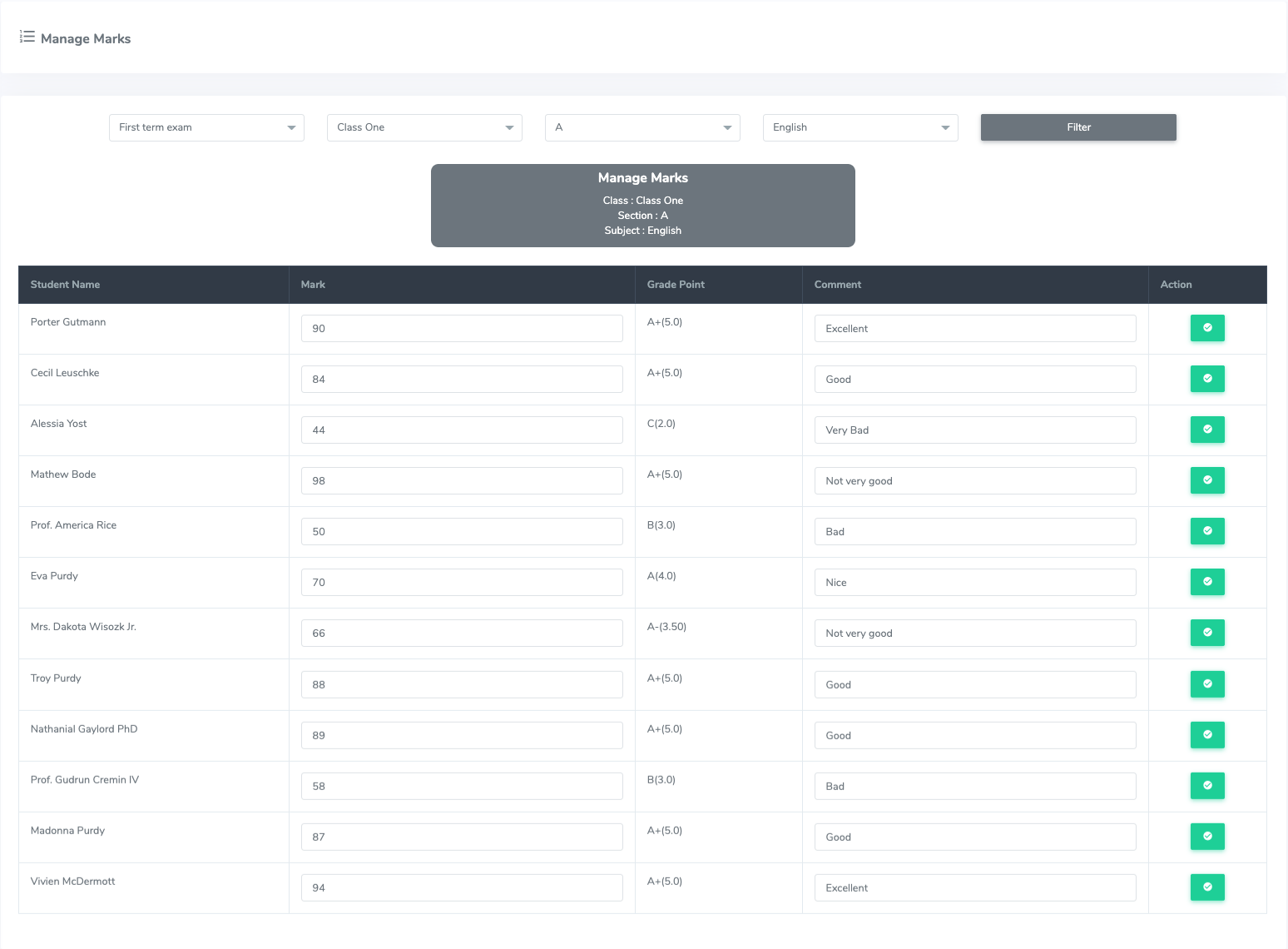1288x949 pixels.
Task: Update Prof. America Rice's row with checkmark
Action: point(1207,531)
